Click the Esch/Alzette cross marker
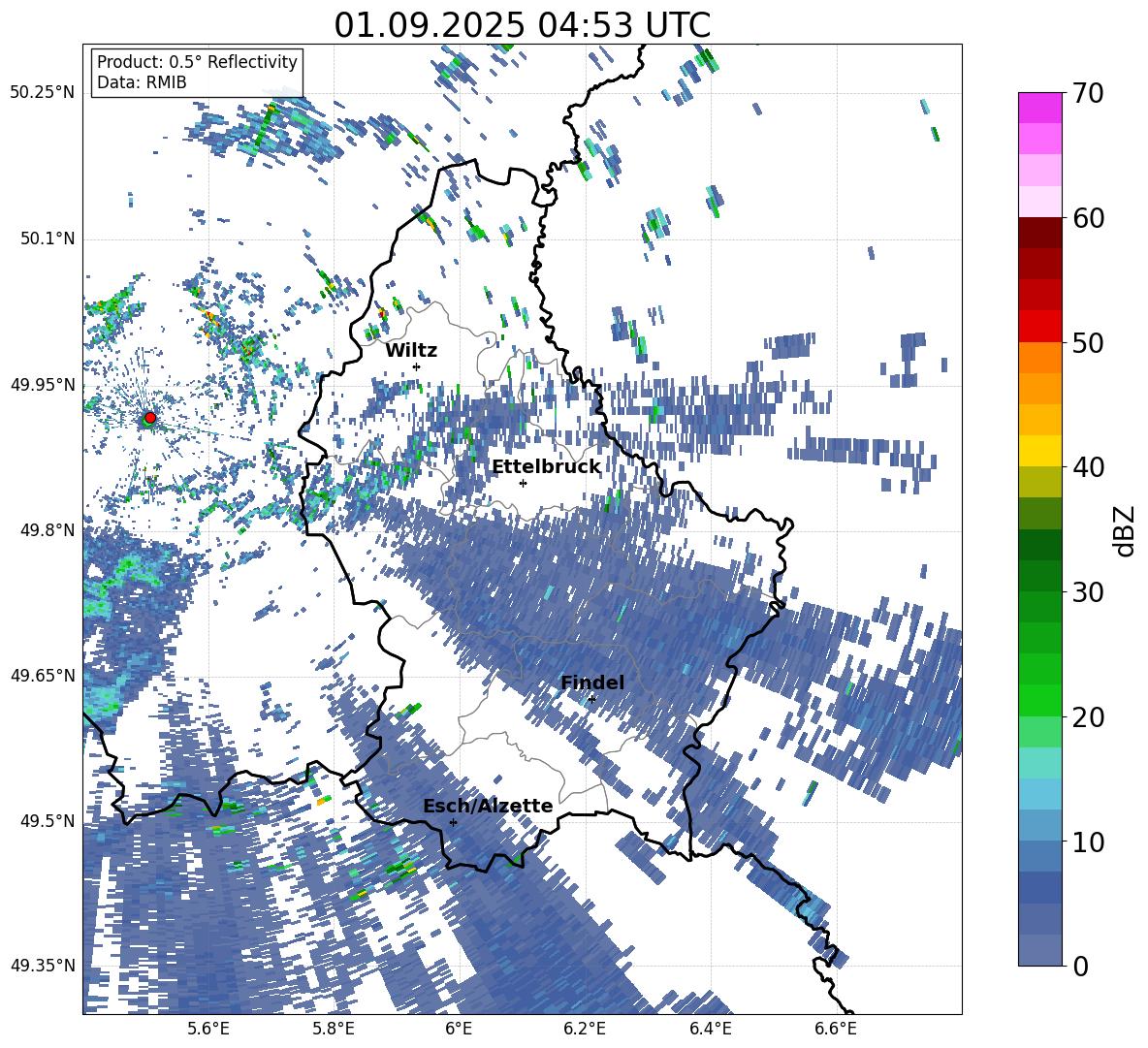The image size is (1148, 1048). [453, 822]
